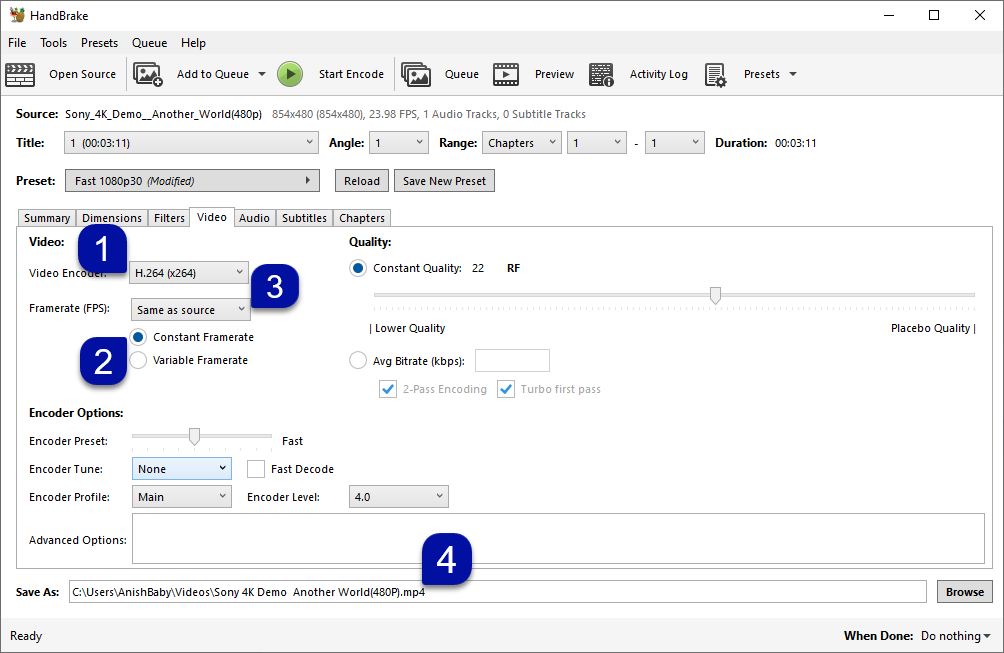Open the Framerate Same as source dropdown
Screen dimensions: 1004x653
(x=191, y=310)
